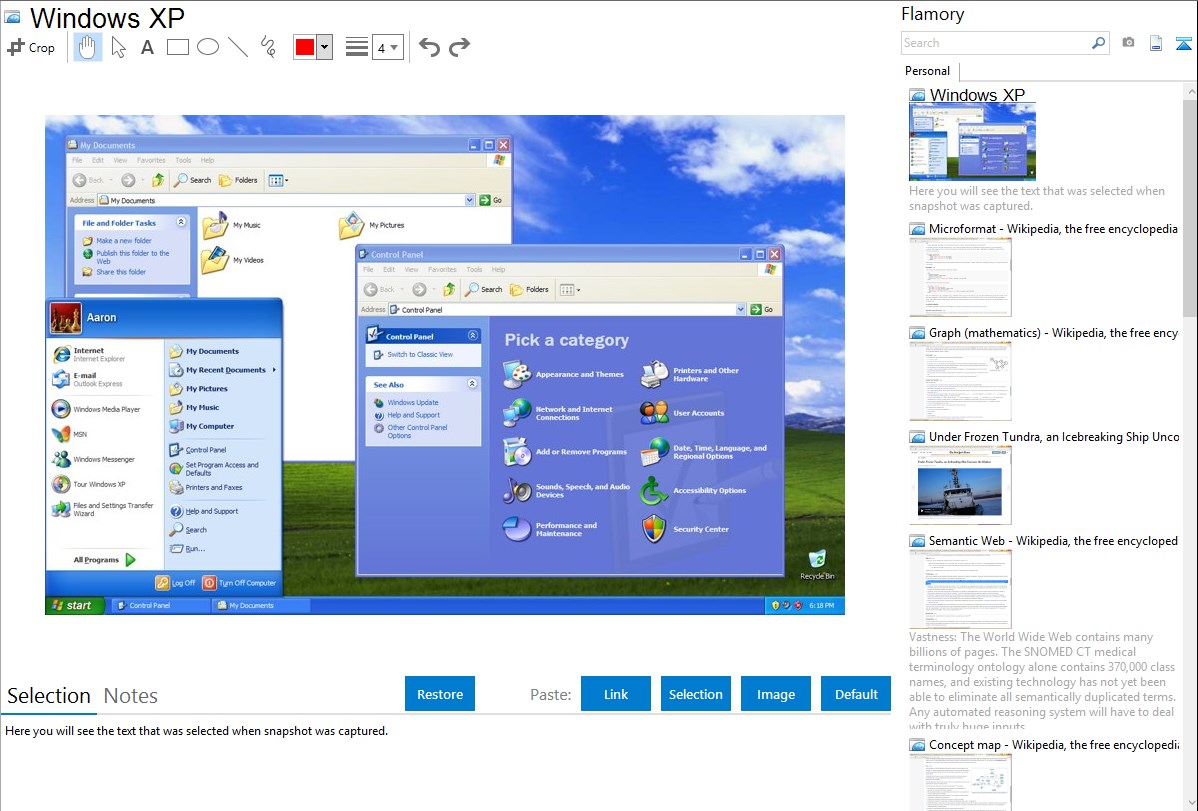Open the color picker dropdown arrow
Screen dimensions: 1198x811
(325, 47)
